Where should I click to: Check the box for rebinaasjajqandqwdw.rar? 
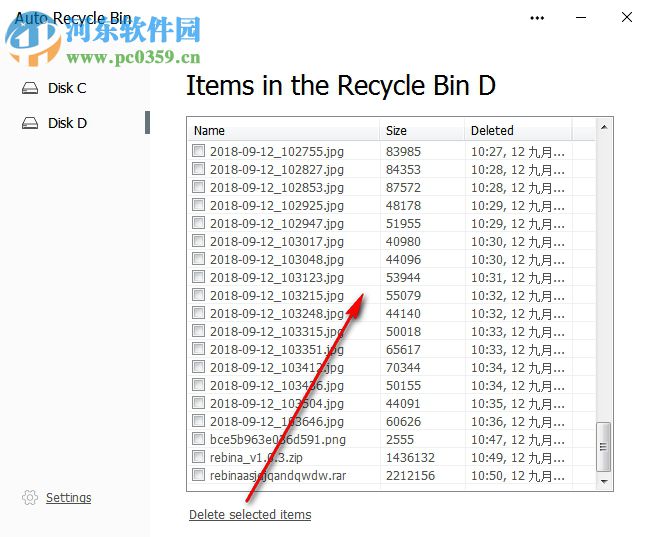coord(199,474)
